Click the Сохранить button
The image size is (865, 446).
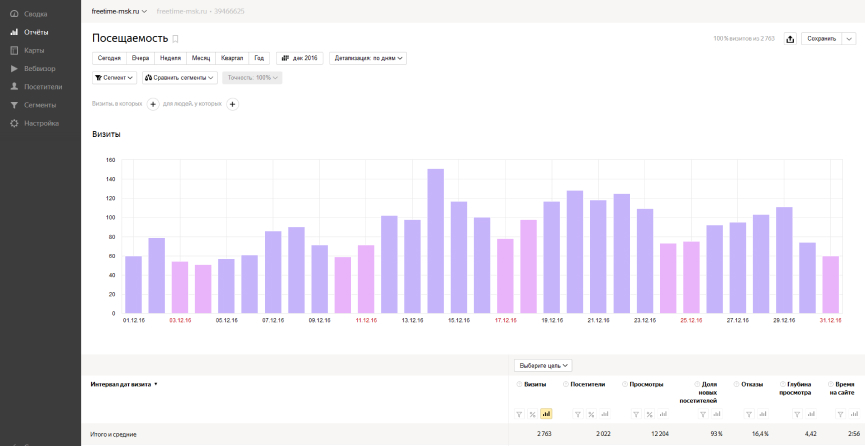pyautogui.click(x=821, y=39)
